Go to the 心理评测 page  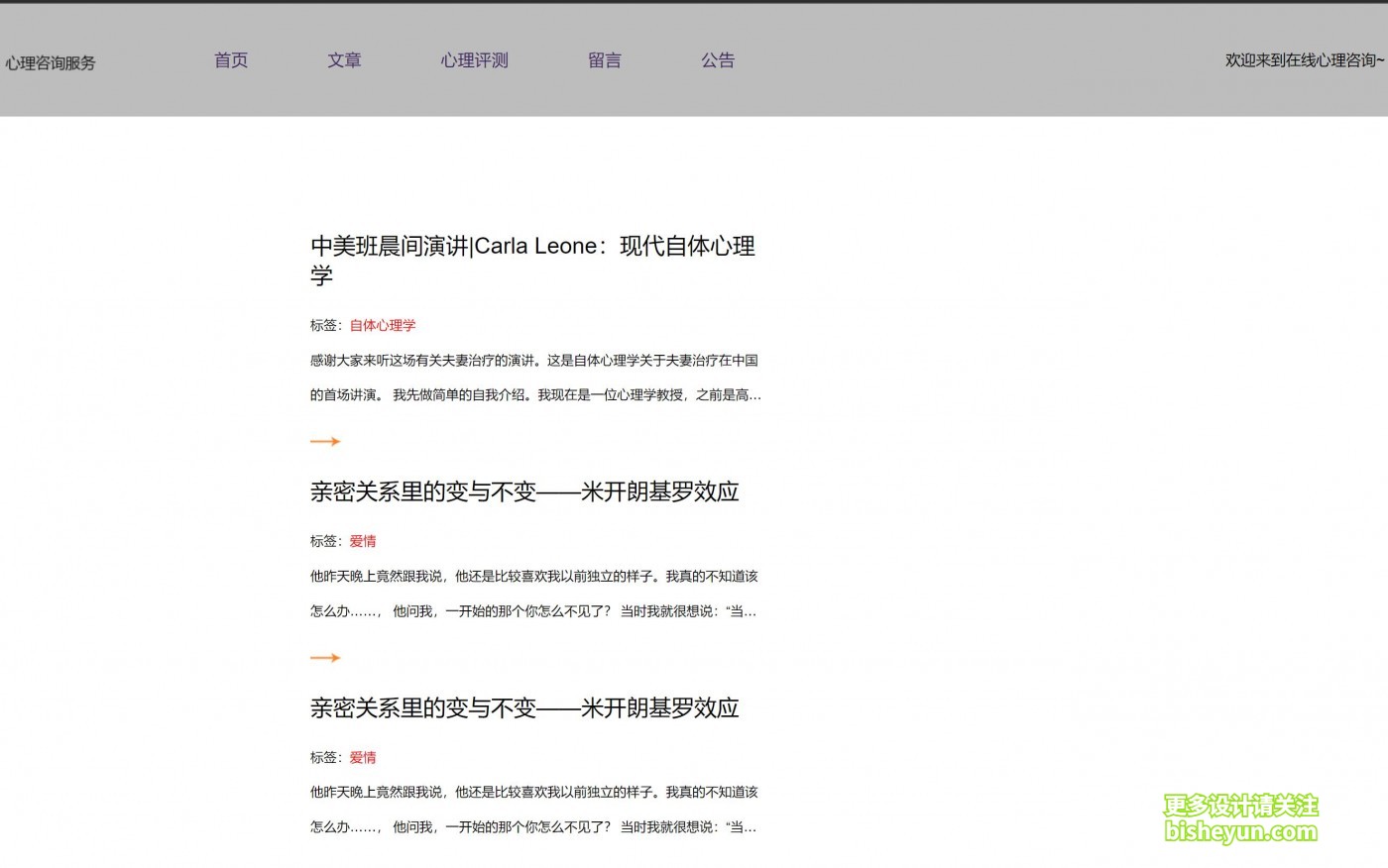474,60
